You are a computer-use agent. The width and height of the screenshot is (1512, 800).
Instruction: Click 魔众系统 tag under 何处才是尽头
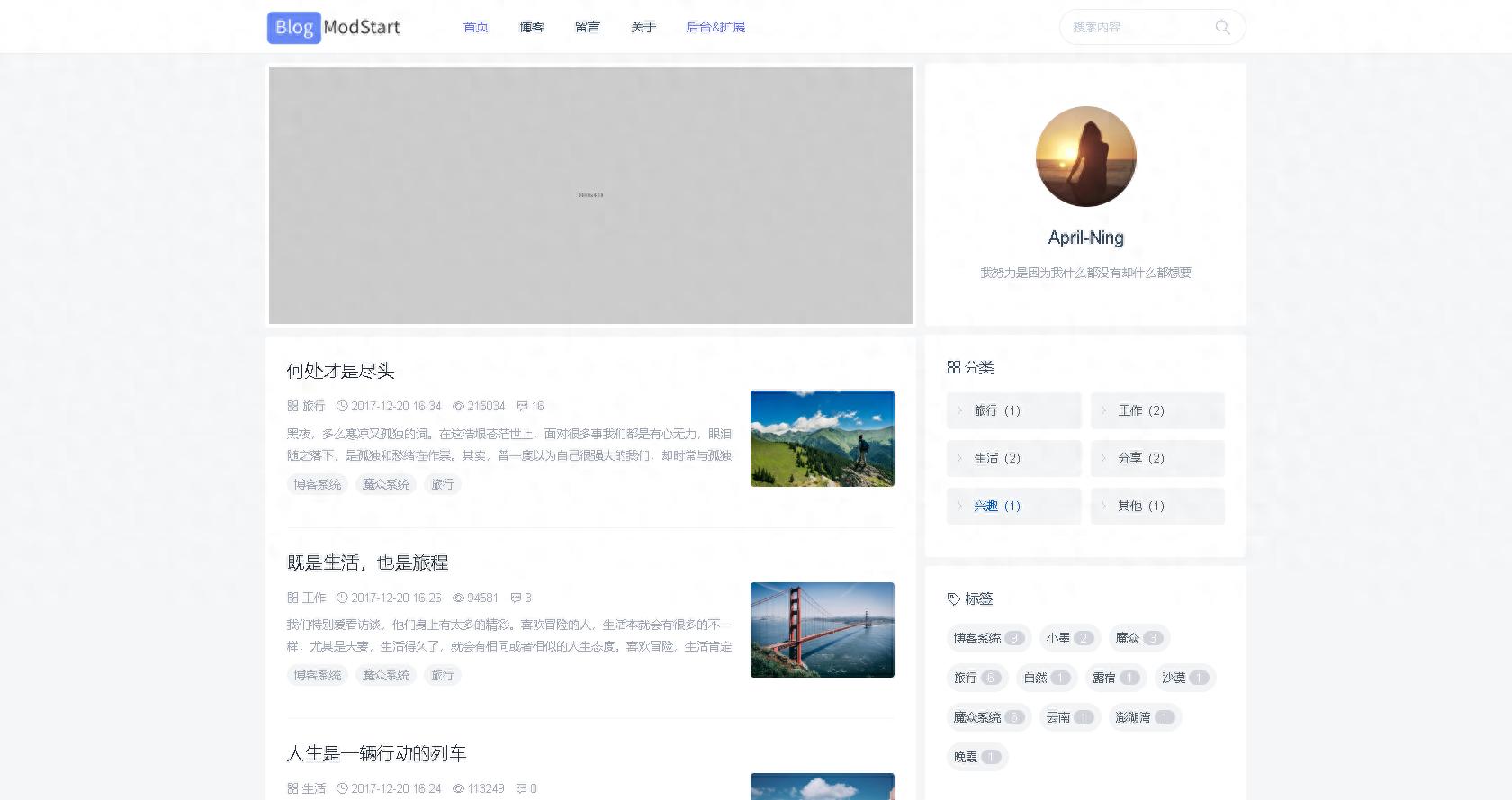[x=386, y=484]
